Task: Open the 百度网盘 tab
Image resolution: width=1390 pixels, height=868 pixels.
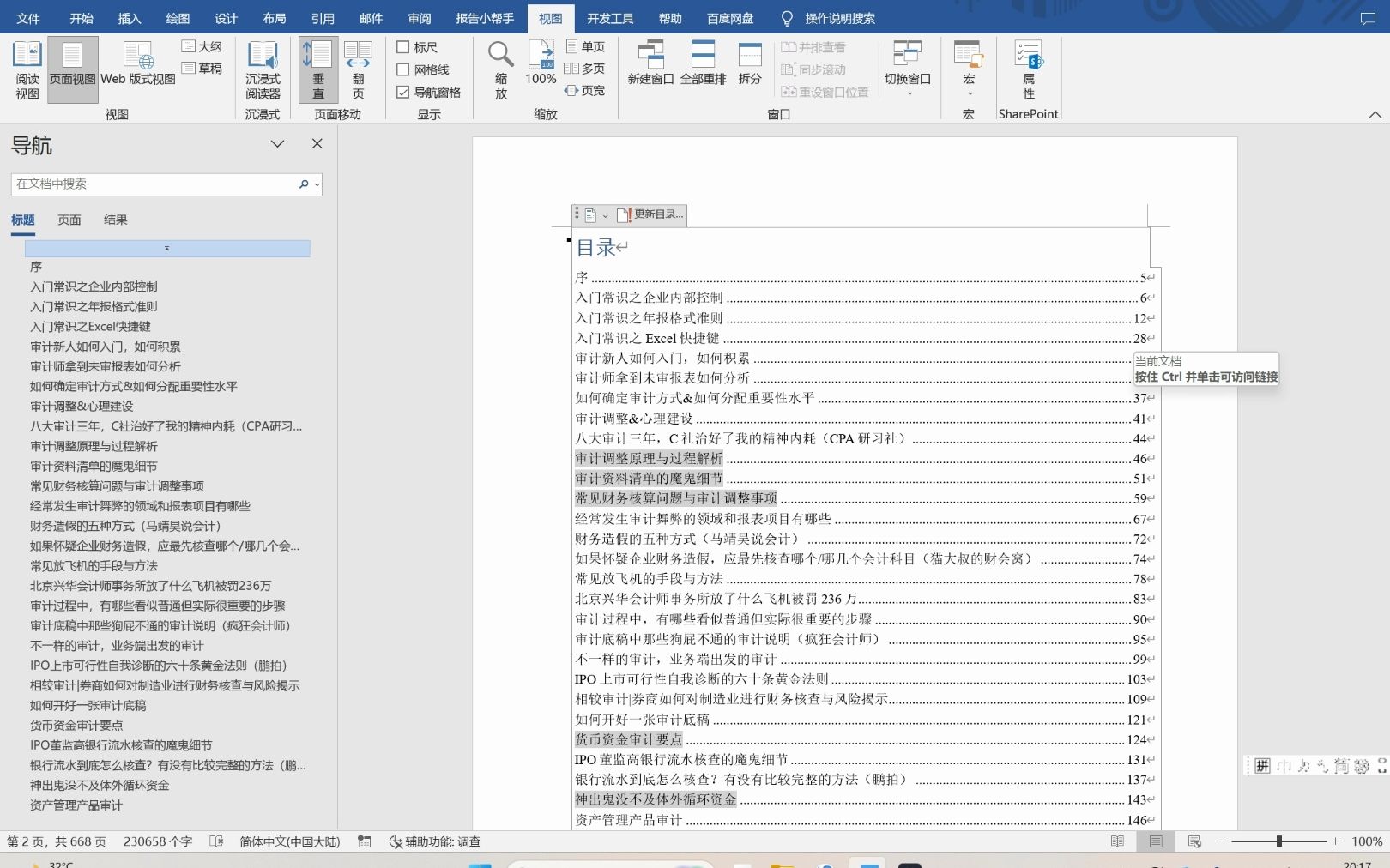Action: (730, 18)
